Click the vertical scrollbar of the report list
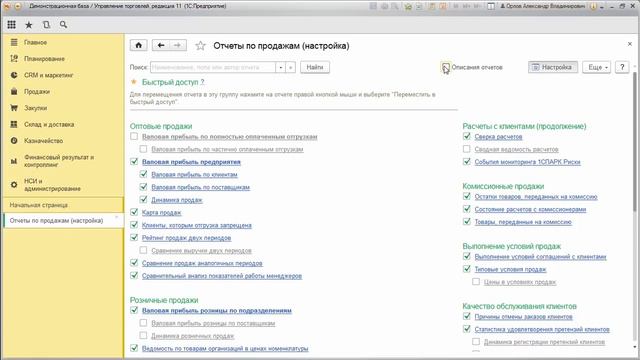Image resolution: width=640 pixels, height=360 pixels. [x=635, y=141]
